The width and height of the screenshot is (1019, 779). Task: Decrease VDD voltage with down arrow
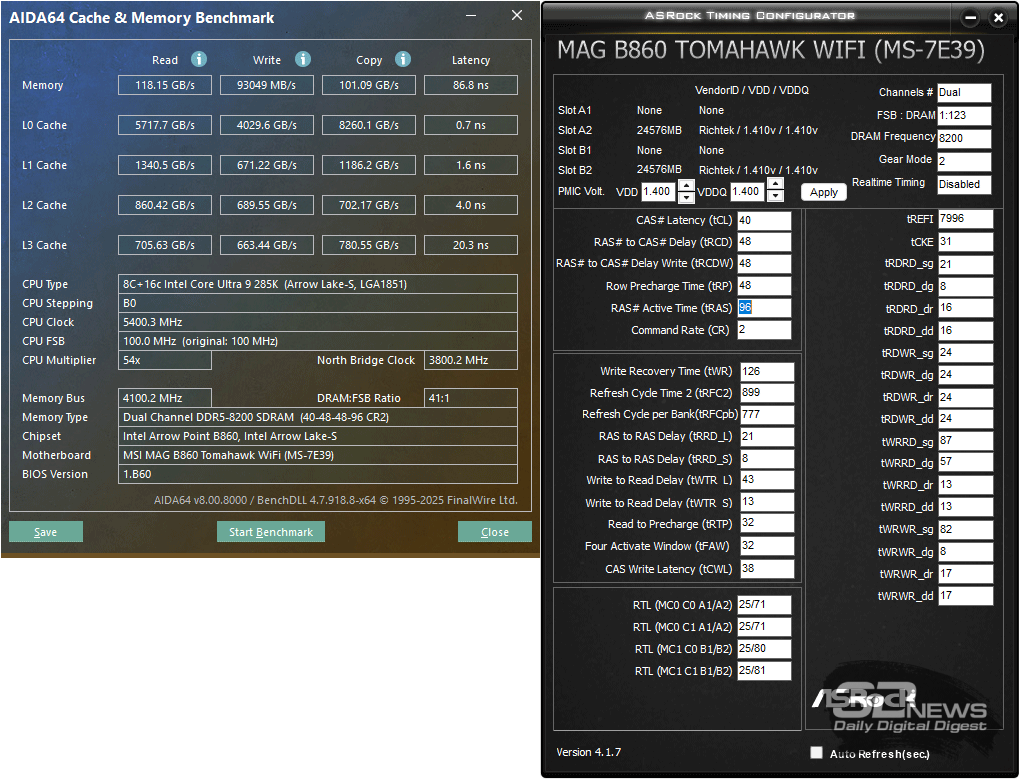pyautogui.click(x=686, y=197)
